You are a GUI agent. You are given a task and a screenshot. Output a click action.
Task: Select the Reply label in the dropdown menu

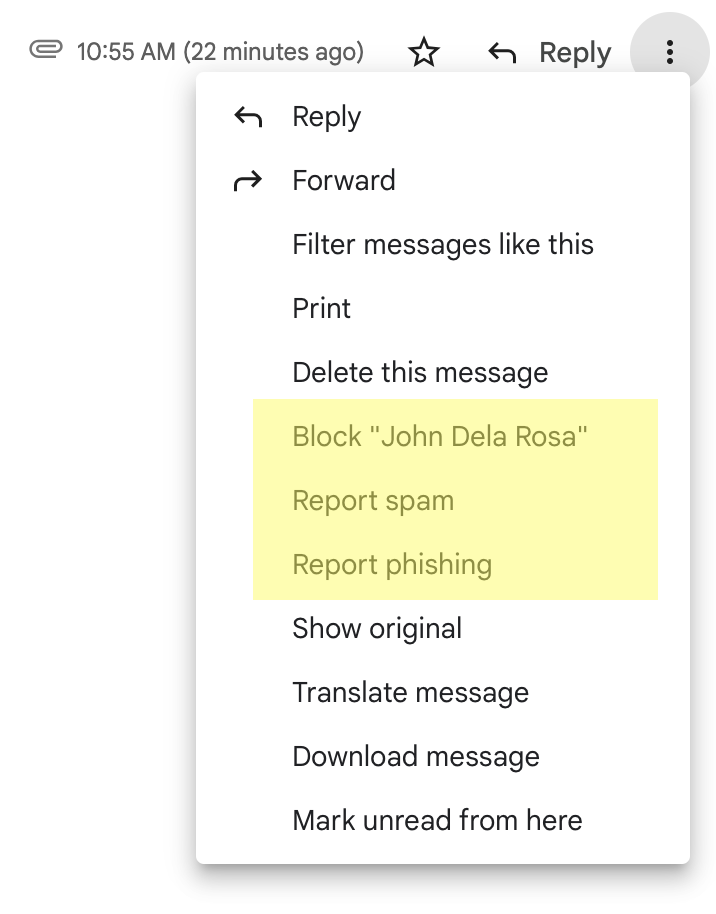tap(326, 117)
